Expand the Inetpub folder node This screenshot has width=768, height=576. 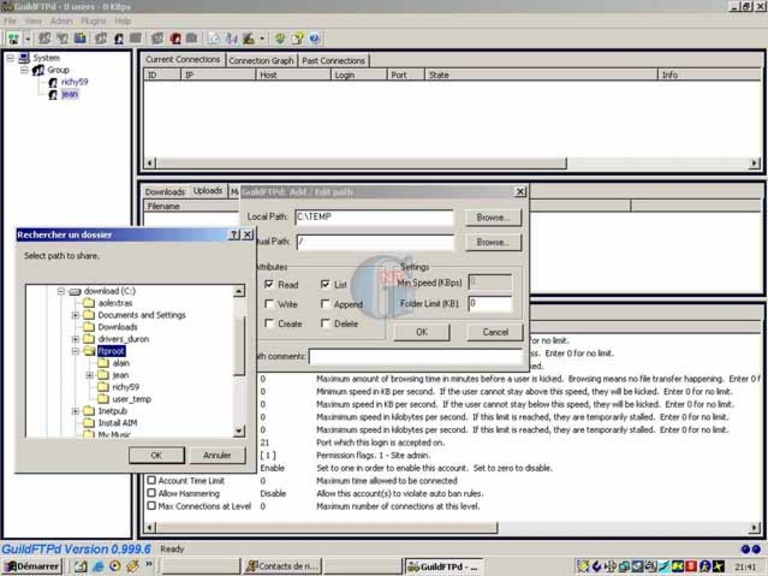coord(75,411)
